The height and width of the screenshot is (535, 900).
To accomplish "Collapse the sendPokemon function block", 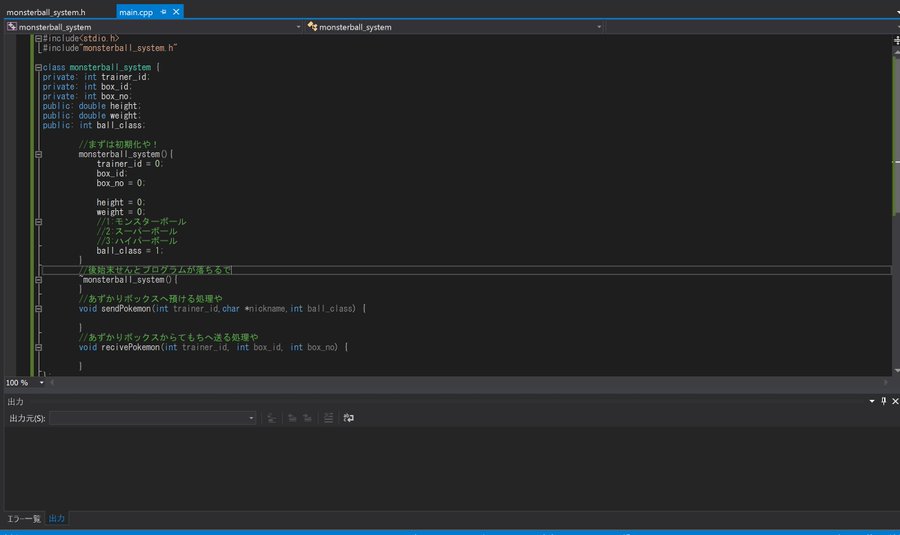I will 38,309.
